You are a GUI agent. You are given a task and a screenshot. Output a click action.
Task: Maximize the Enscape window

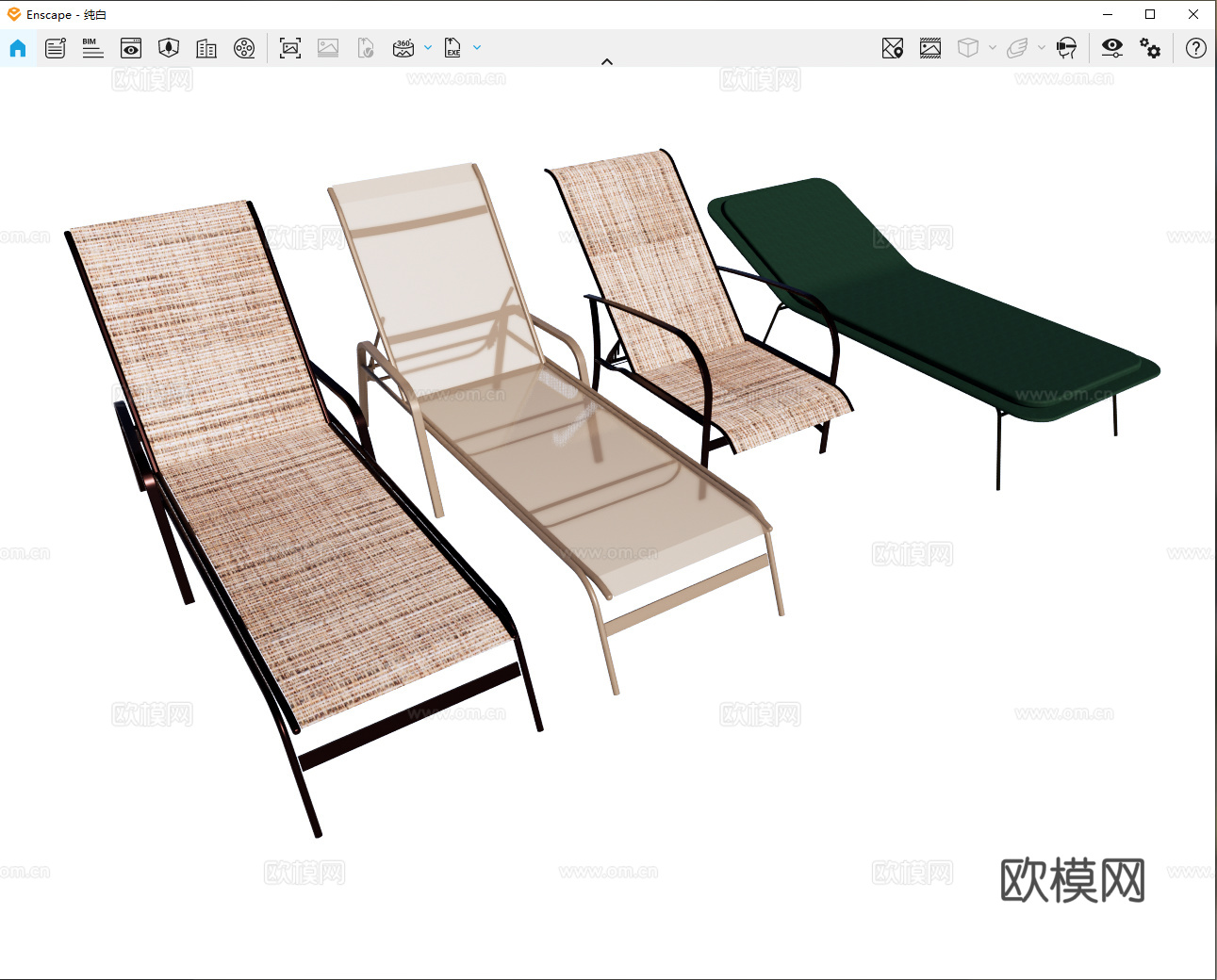[x=1150, y=14]
